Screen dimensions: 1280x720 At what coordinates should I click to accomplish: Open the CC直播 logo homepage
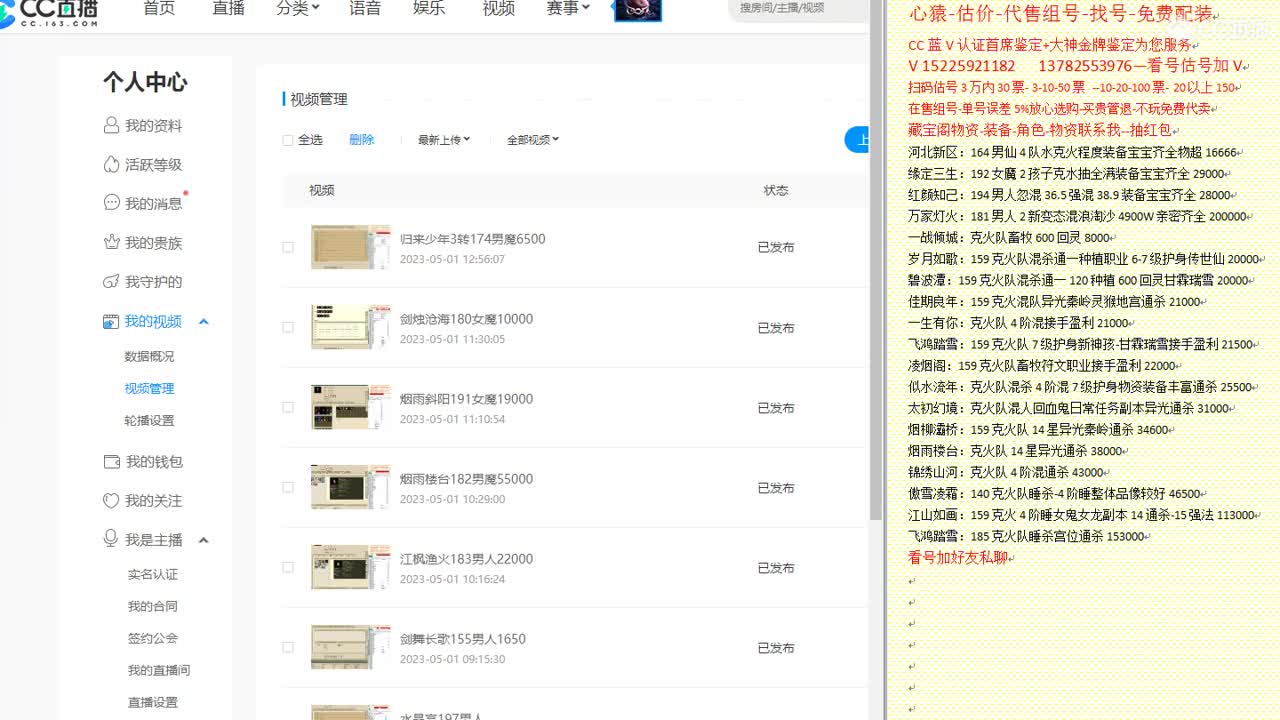click(48, 12)
